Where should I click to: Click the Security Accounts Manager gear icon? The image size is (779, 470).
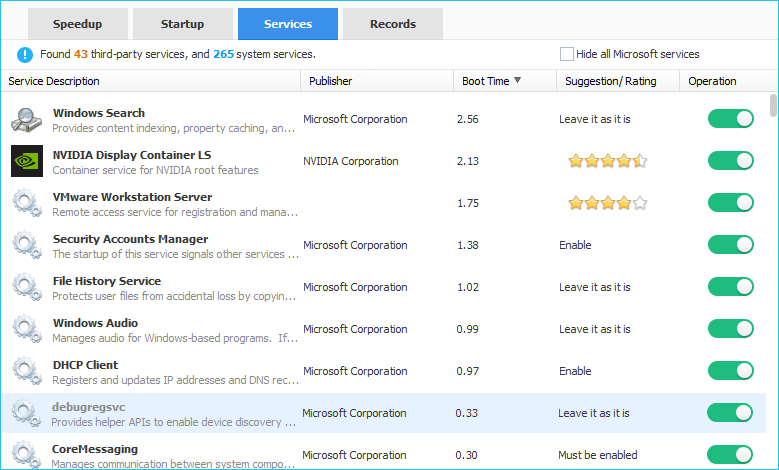pyautogui.click(x=27, y=245)
